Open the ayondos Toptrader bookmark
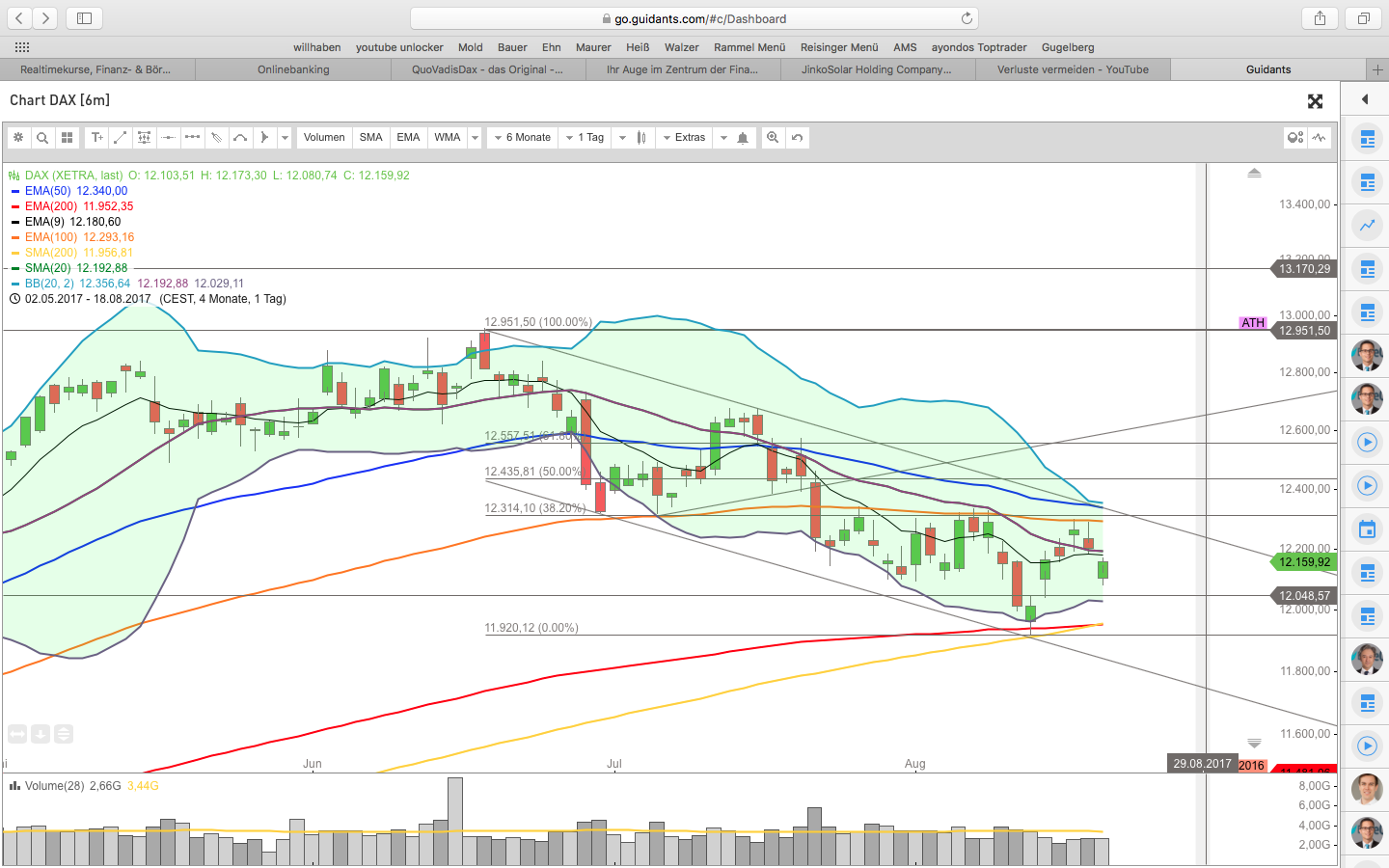This screenshot has height=868, width=1389. [x=979, y=47]
